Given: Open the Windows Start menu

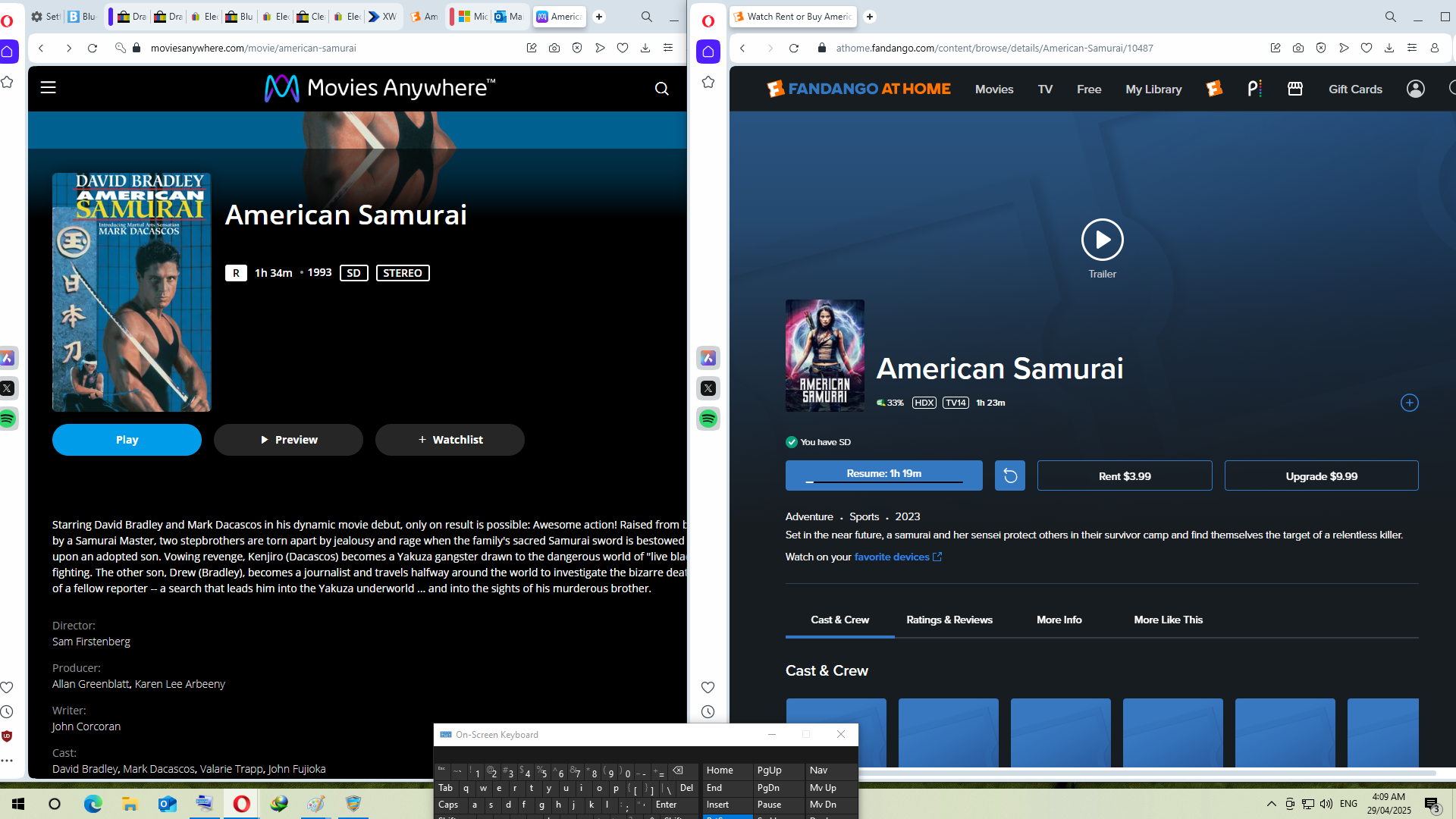Looking at the screenshot, I should coord(18,804).
